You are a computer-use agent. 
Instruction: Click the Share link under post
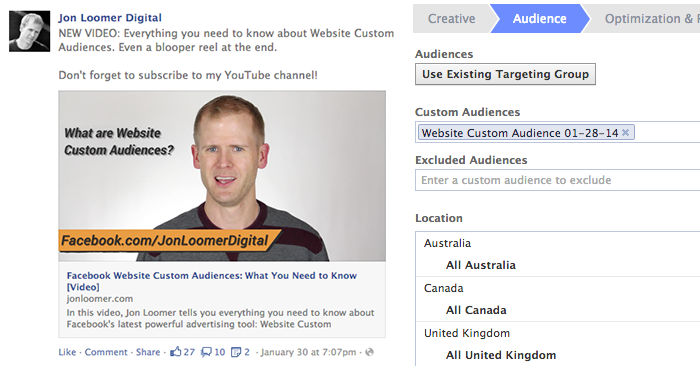[x=148, y=352]
